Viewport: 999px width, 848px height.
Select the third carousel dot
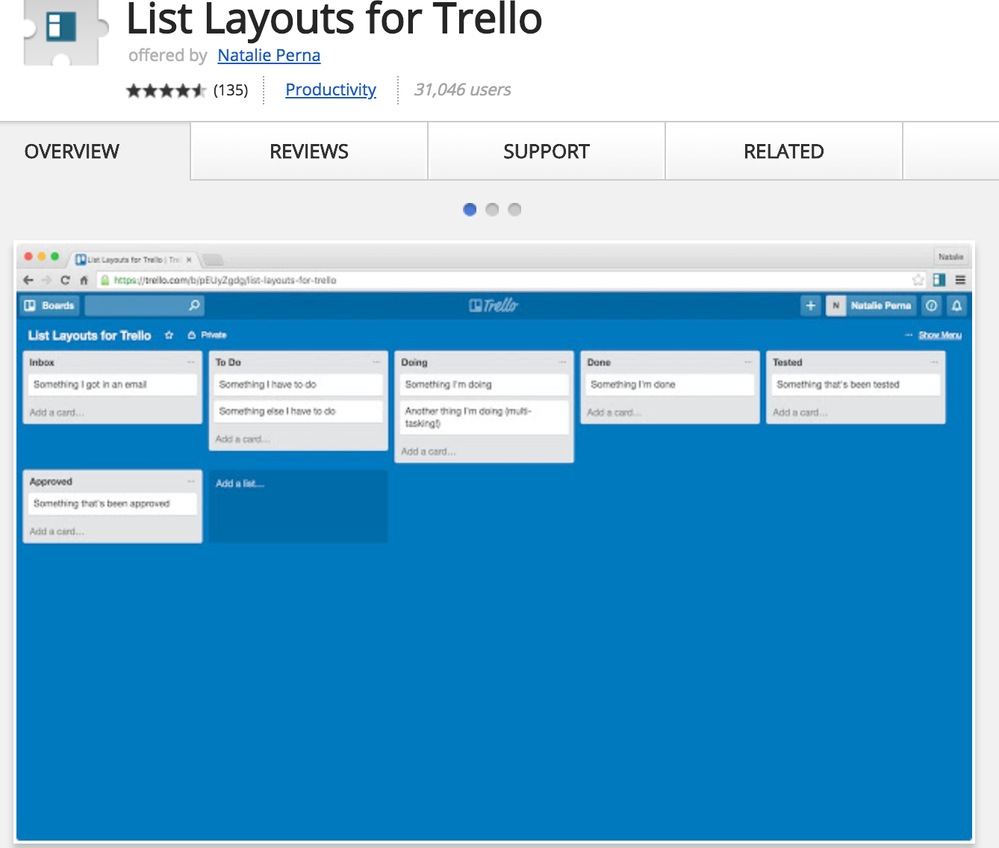pyautogui.click(x=515, y=209)
